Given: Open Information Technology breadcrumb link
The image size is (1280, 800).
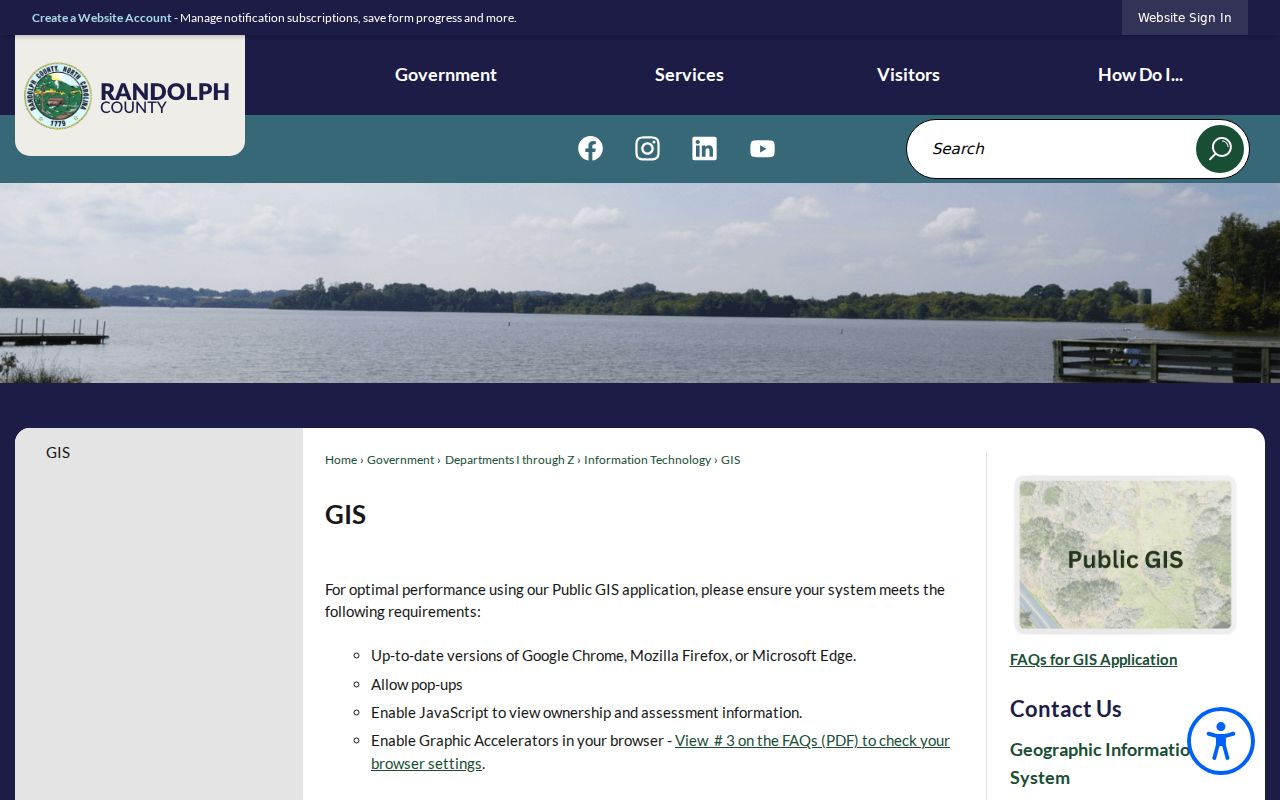Looking at the screenshot, I should point(647,460).
